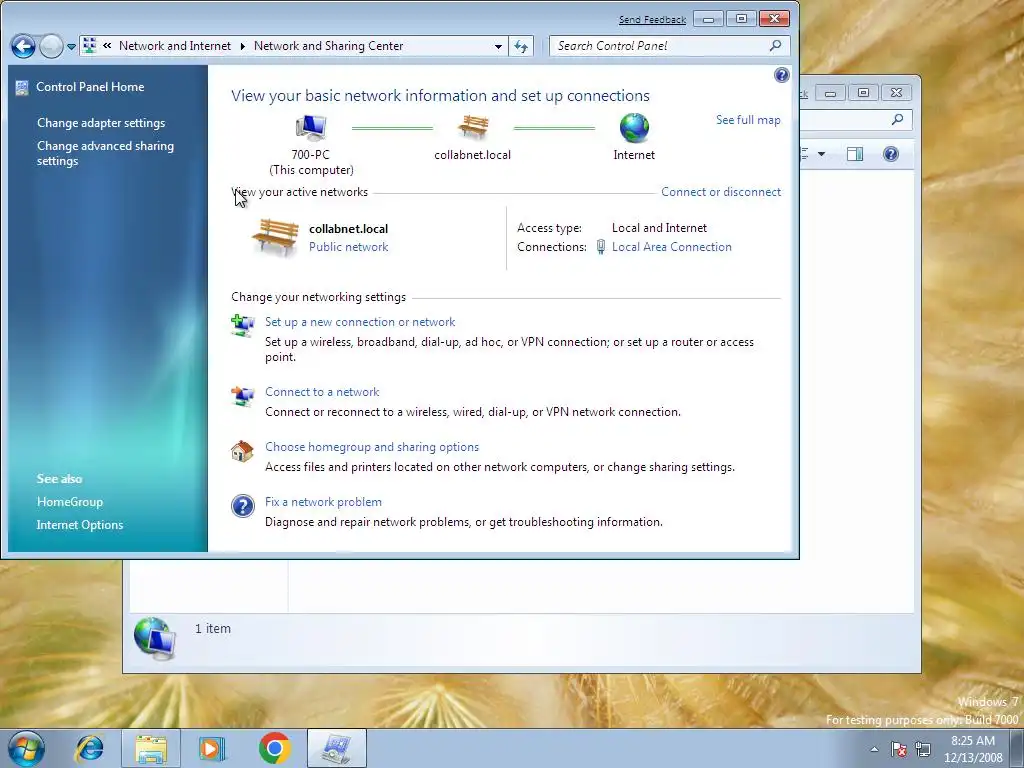The height and width of the screenshot is (768, 1024).
Task: Select the Network and Sharing Center breadcrumb
Action: coord(328,46)
